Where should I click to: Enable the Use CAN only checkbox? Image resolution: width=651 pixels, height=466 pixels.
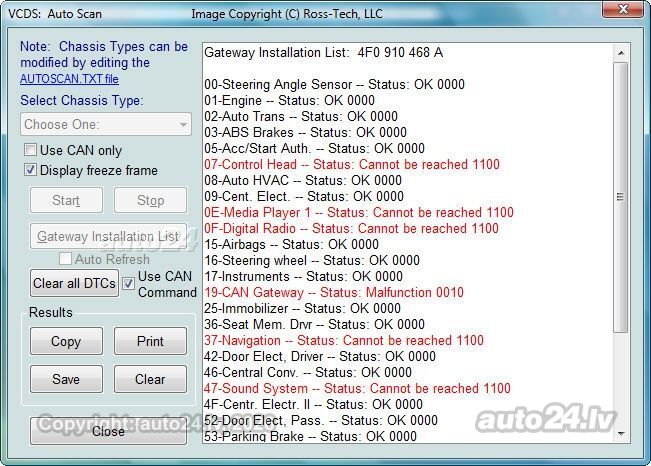coord(30,150)
